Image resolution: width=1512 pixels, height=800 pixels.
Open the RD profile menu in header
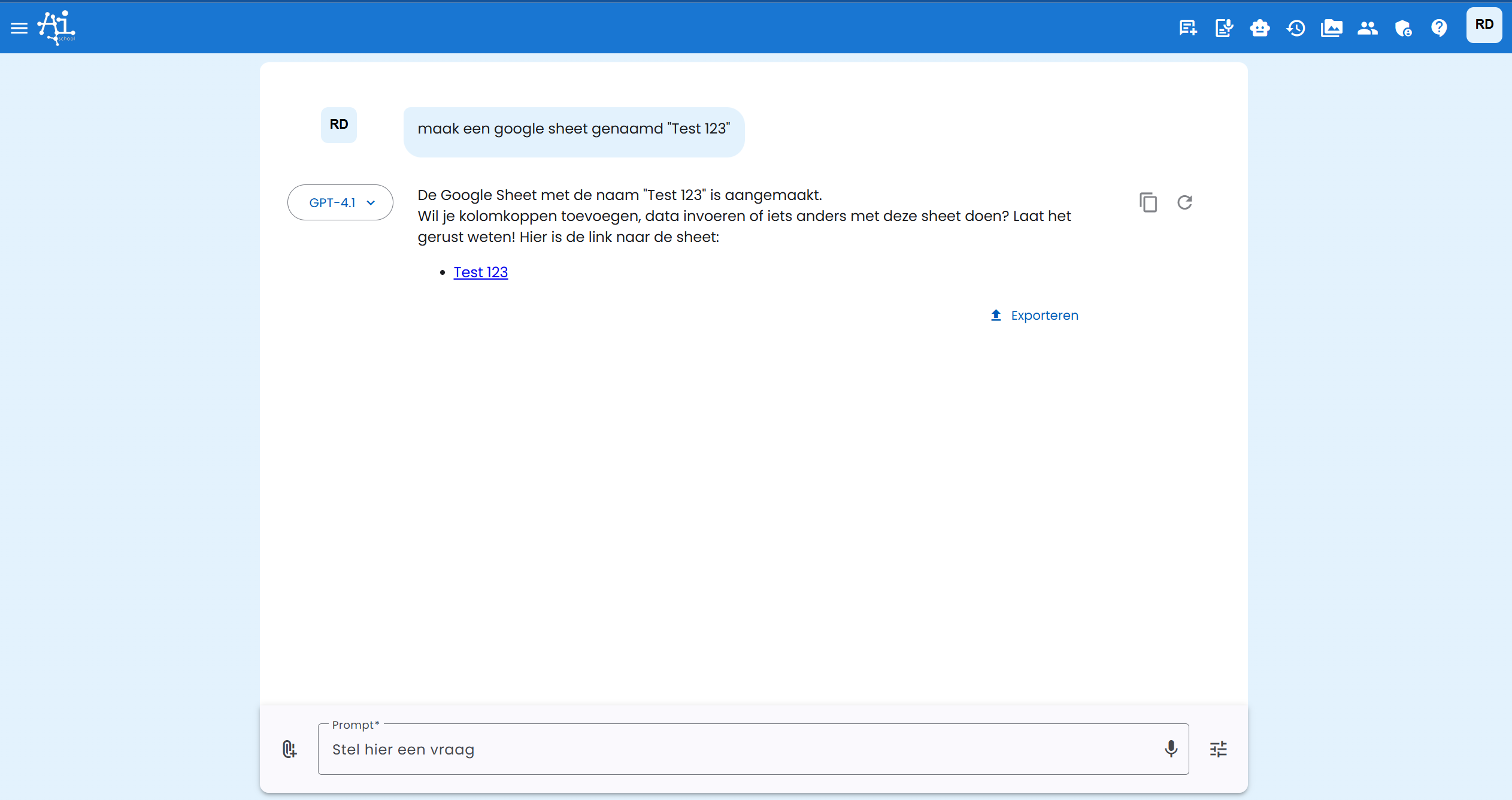1484,25
